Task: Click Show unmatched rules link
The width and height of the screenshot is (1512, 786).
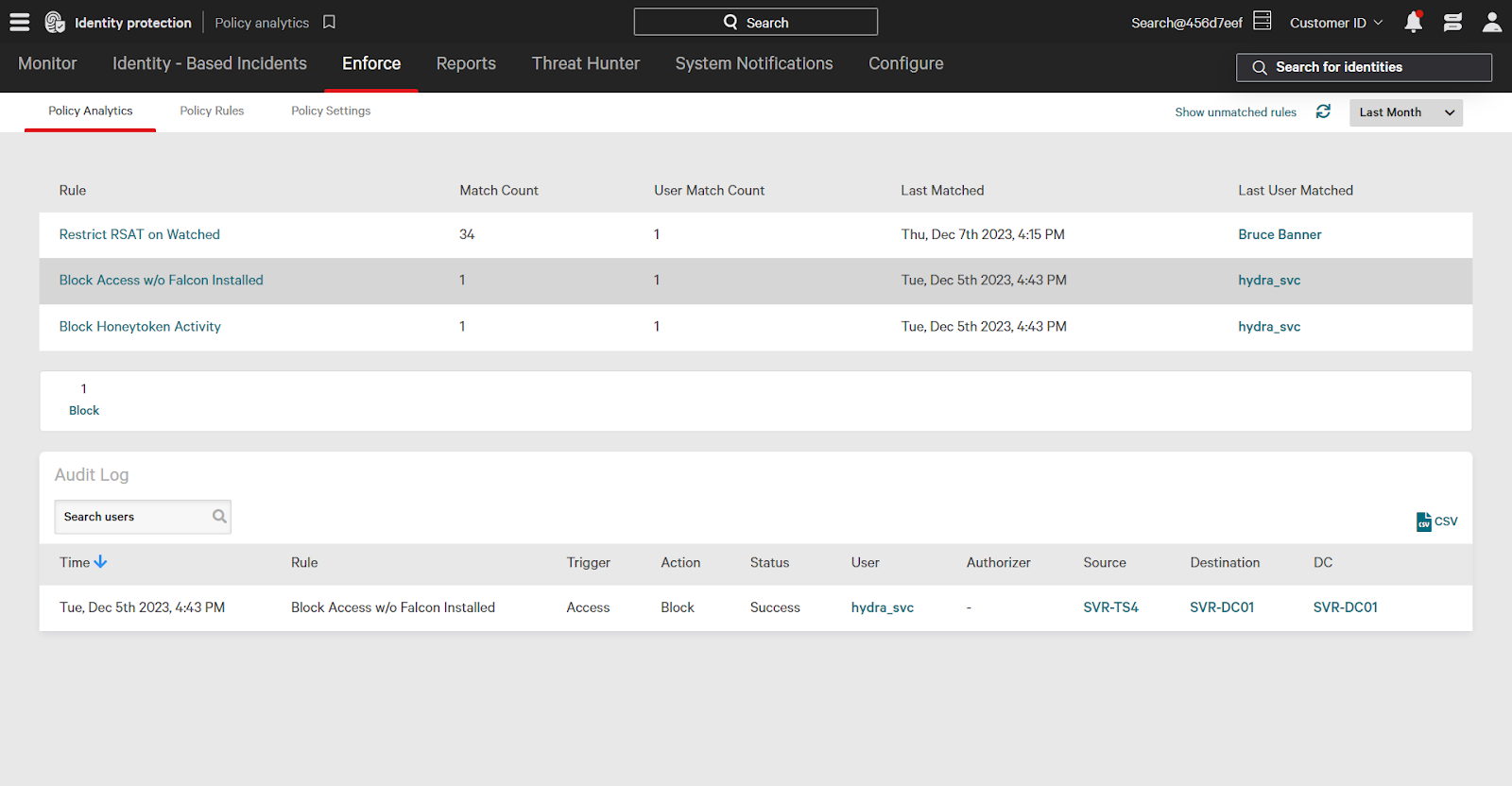Action: click(1235, 112)
